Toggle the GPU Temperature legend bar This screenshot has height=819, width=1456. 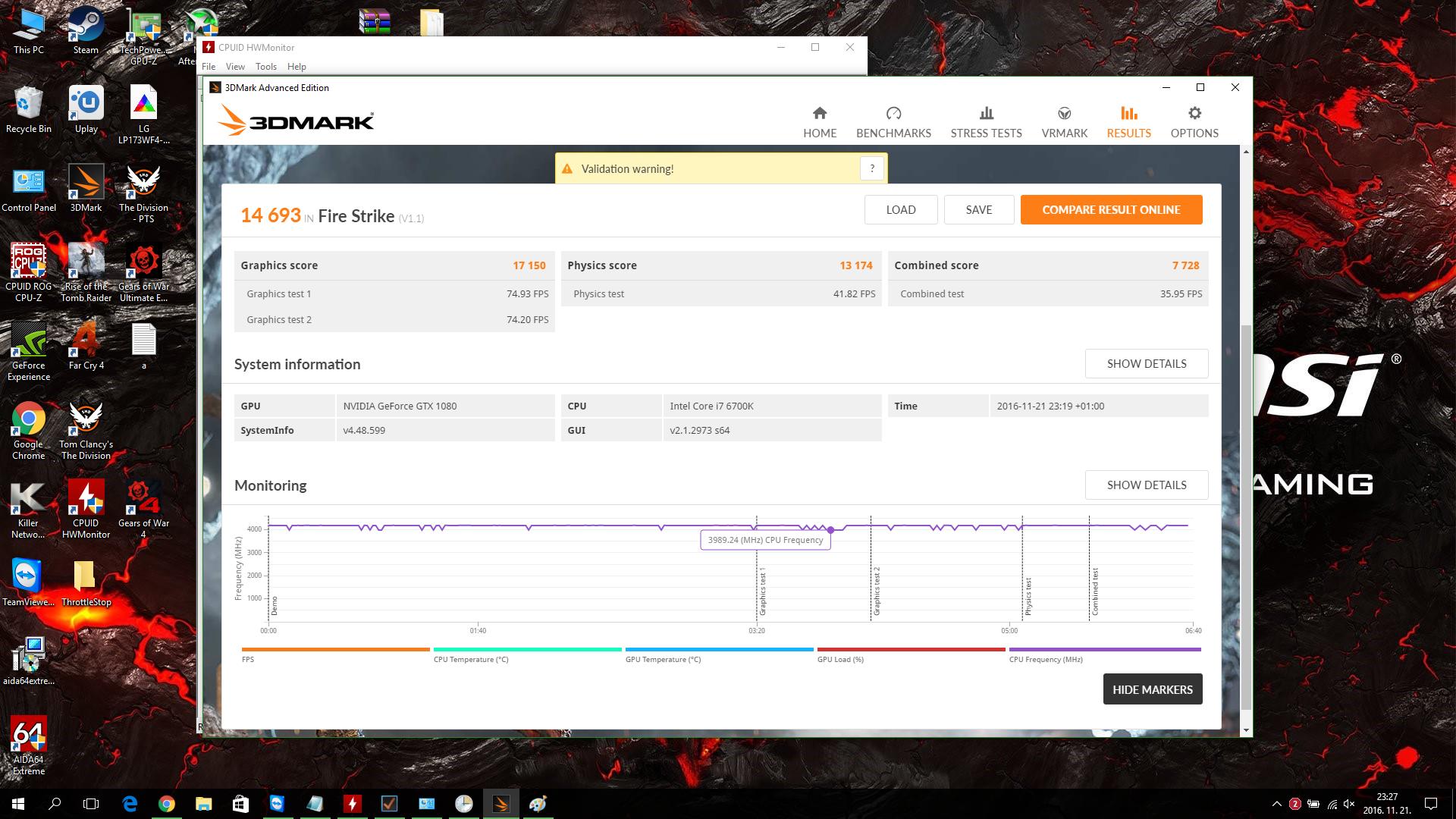[x=719, y=650]
